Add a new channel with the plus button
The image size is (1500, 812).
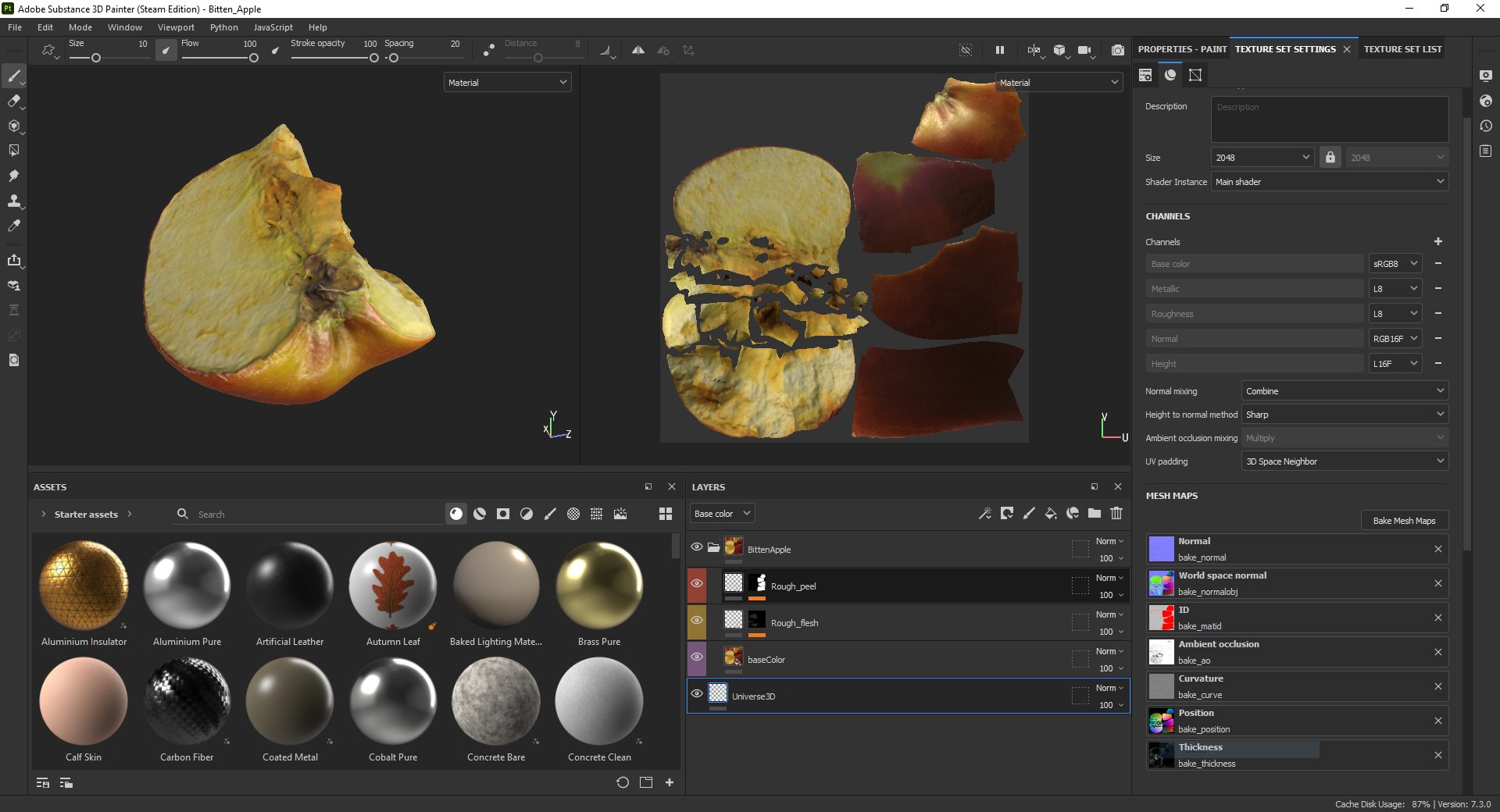(x=1438, y=241)
